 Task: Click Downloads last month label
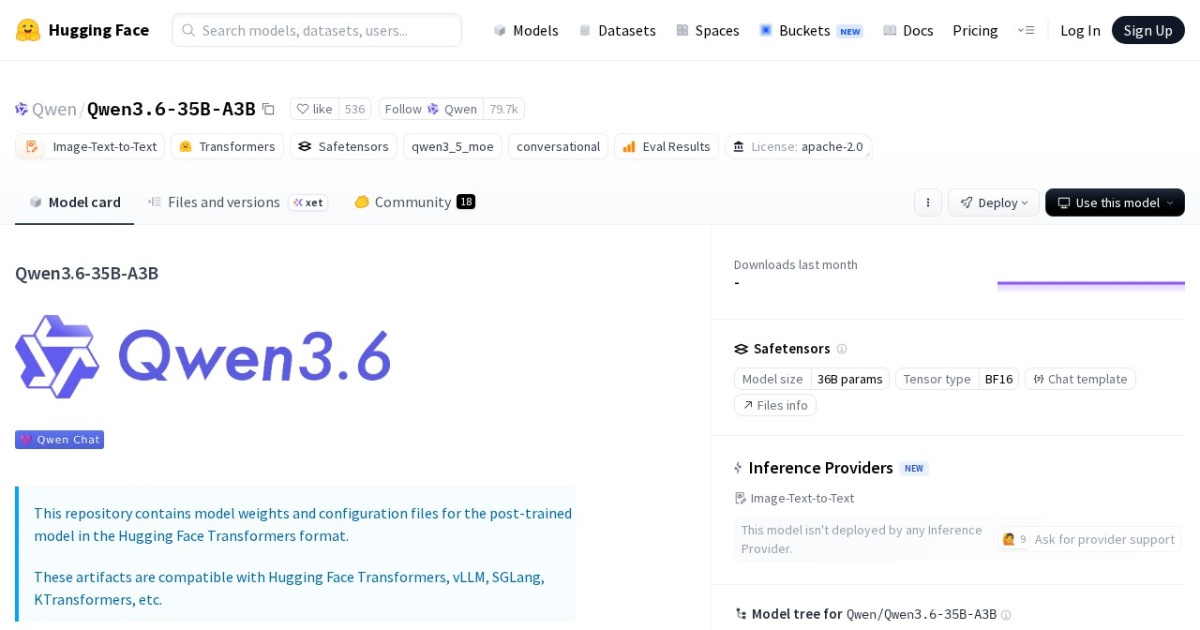click(x=796, y=265)
